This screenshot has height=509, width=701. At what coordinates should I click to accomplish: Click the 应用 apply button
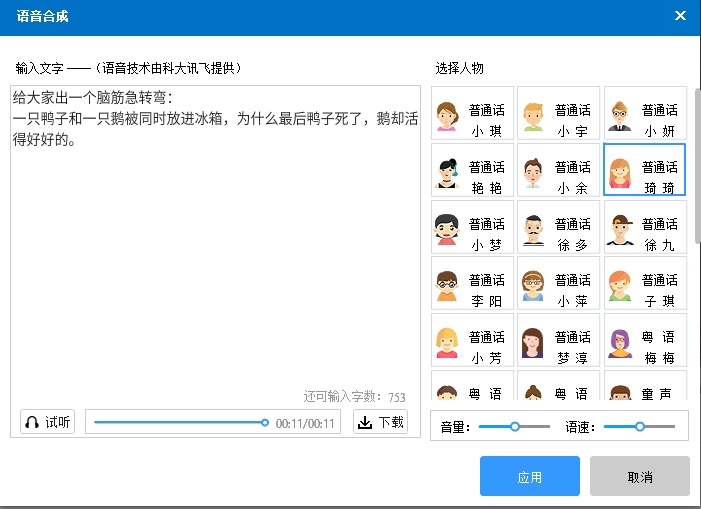[530, 476]
